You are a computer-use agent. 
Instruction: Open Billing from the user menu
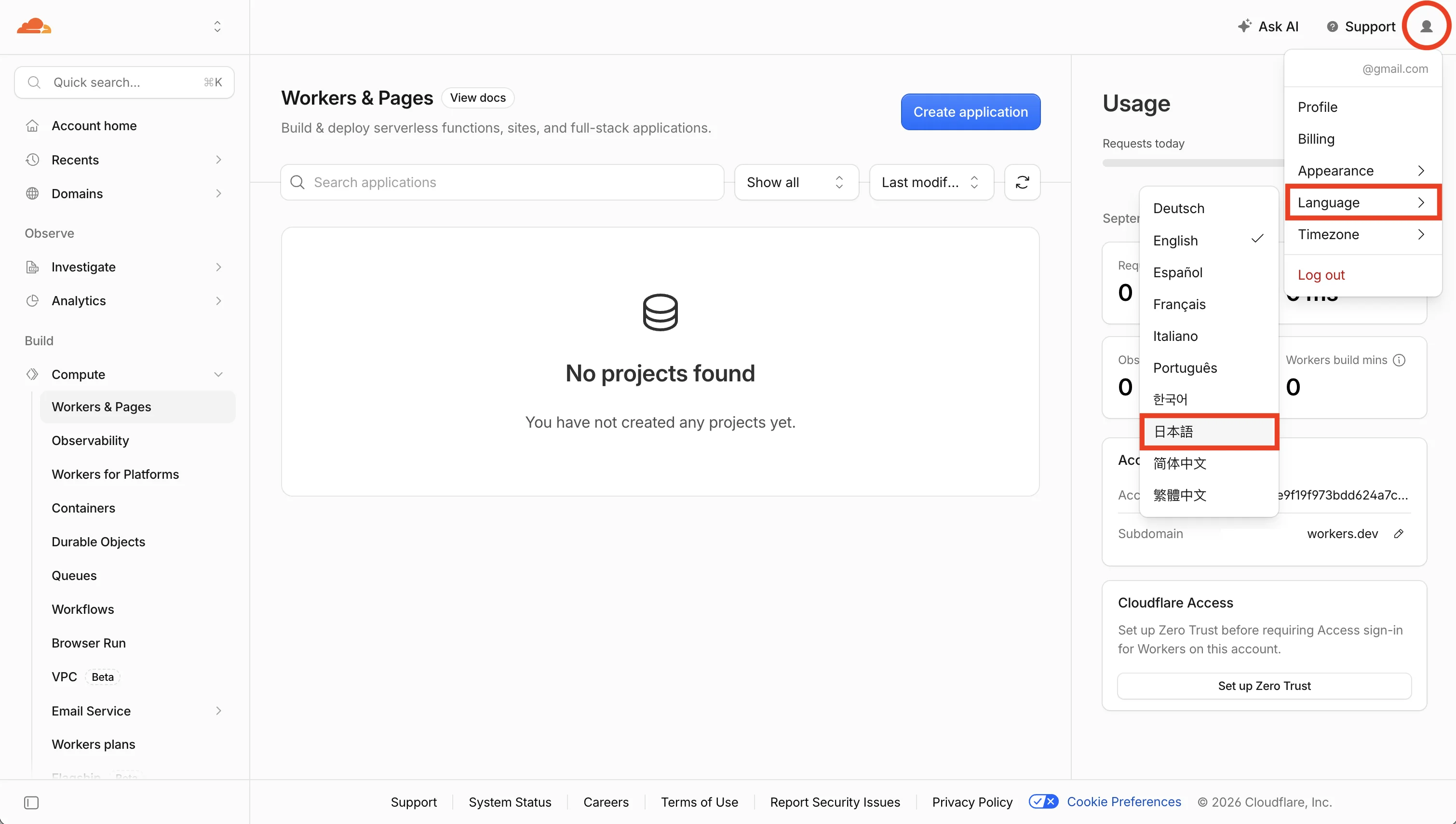(x=1363, y=139)
